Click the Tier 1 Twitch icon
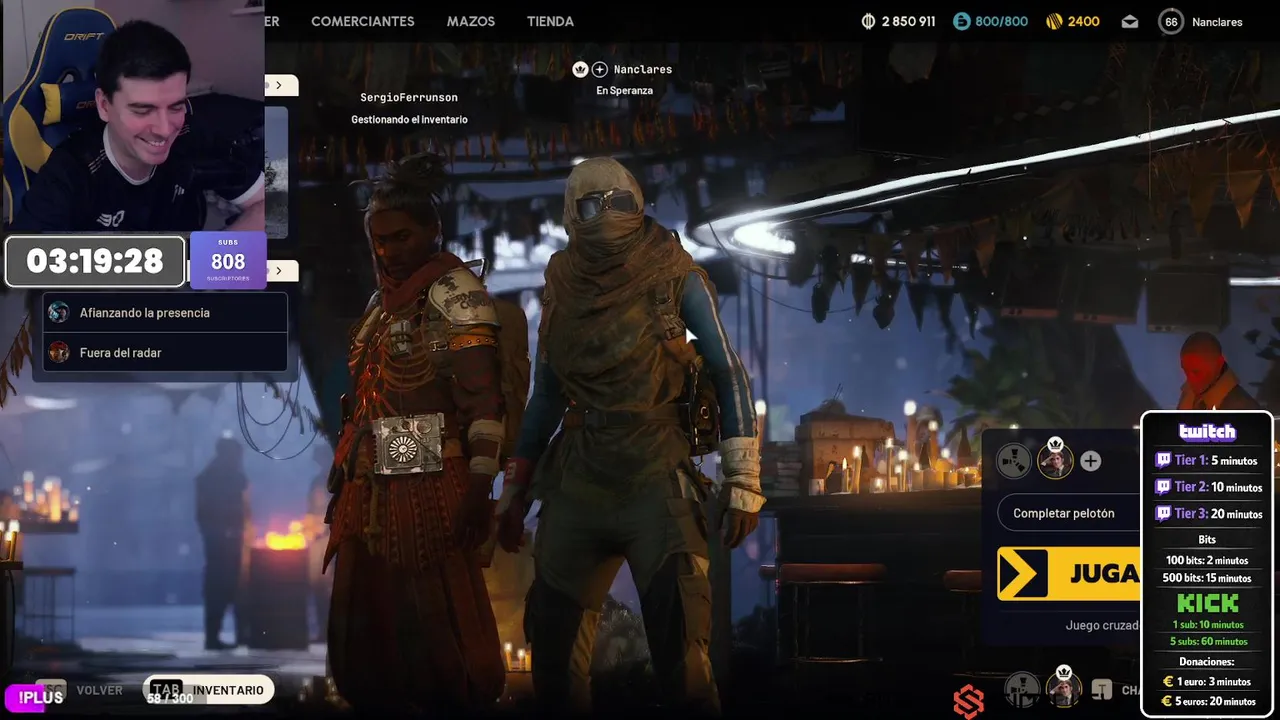The width and height of the screenshot is (1280, 720). pos(1163,460)
